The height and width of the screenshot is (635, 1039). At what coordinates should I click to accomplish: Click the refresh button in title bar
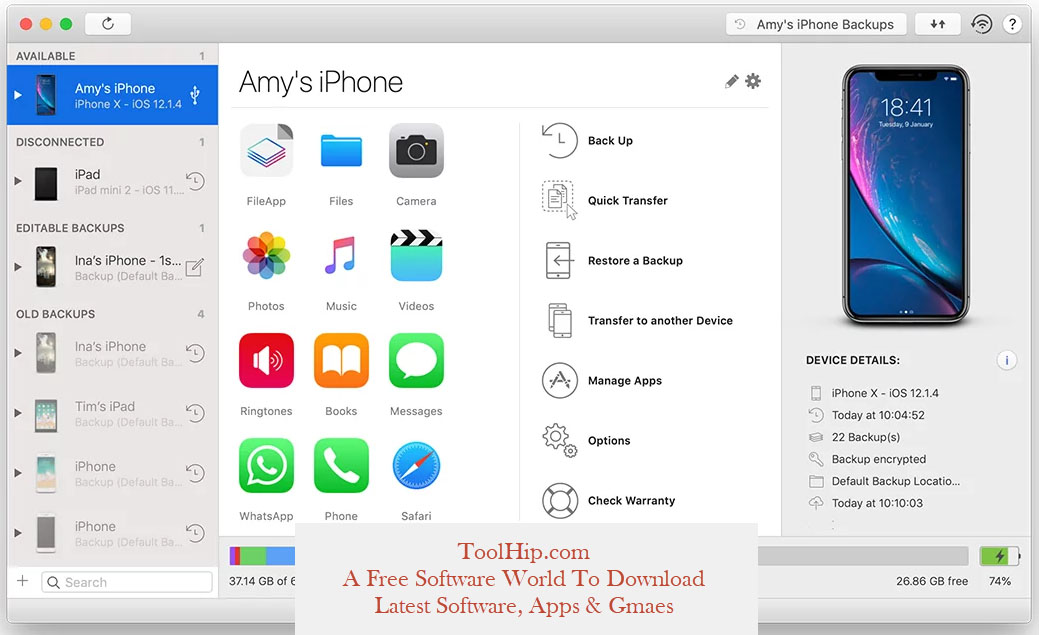pyautogui.click(x=108, y=24)
